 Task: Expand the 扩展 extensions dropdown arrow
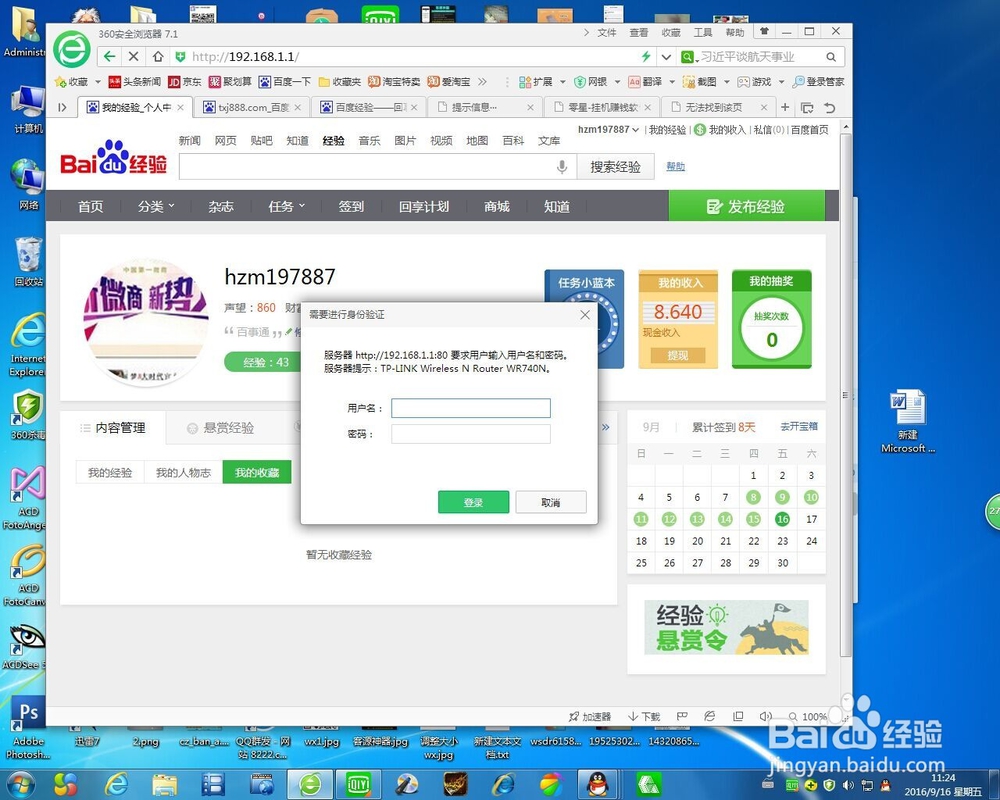(561, 81)
